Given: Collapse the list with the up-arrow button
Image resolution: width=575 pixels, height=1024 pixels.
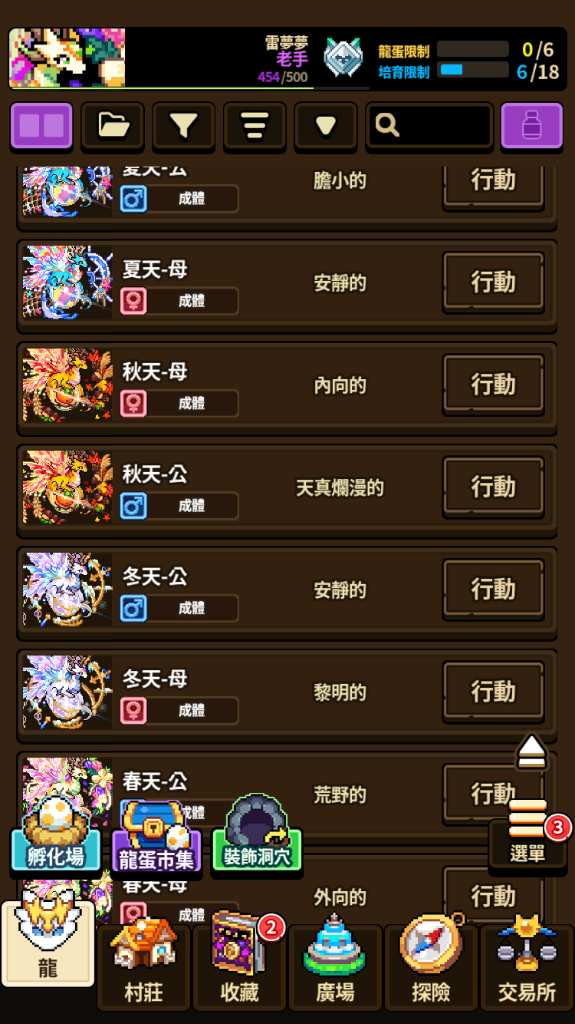Looking at the screenshot, I should coord(533,752).
